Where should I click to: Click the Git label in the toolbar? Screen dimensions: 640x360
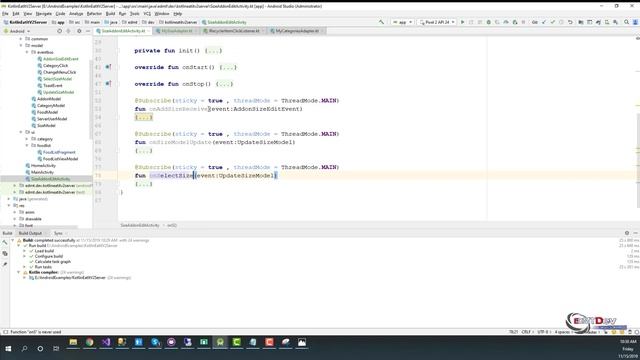click(x=534, y=22)
